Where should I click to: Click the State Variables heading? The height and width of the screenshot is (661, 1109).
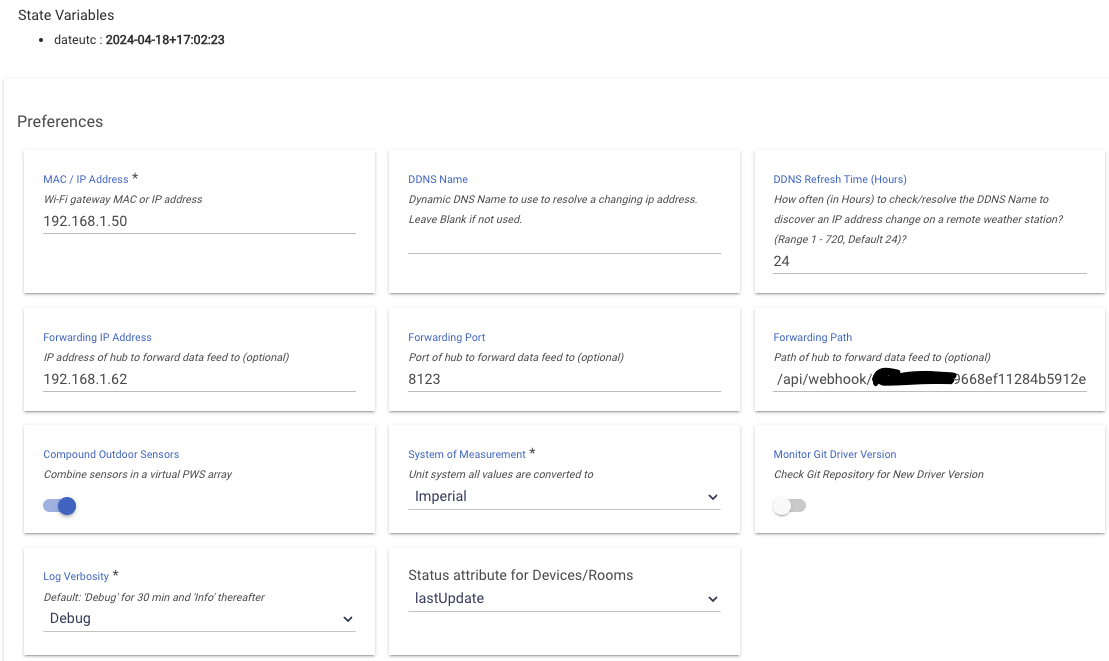pos(66,15)
